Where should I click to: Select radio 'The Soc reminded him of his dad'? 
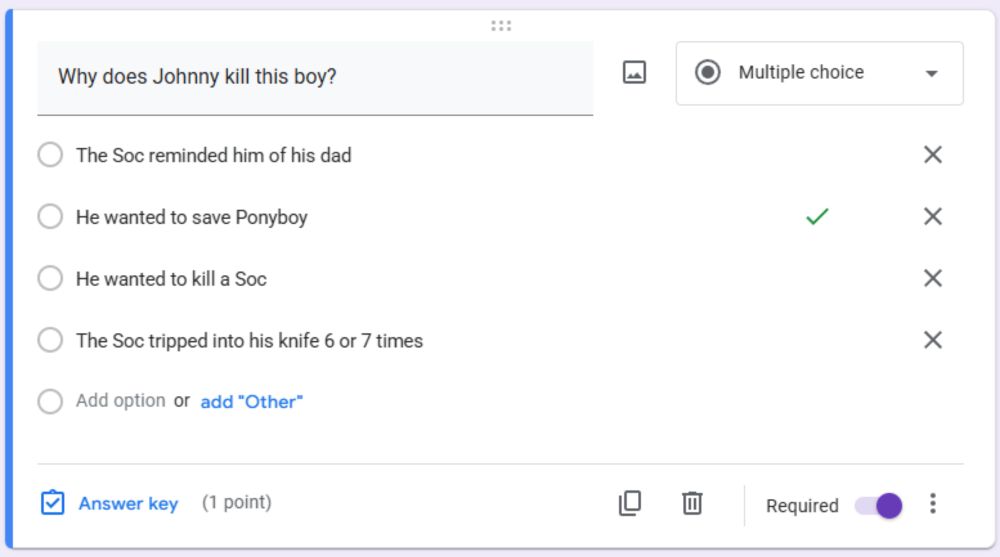click(x=50, y=156)
